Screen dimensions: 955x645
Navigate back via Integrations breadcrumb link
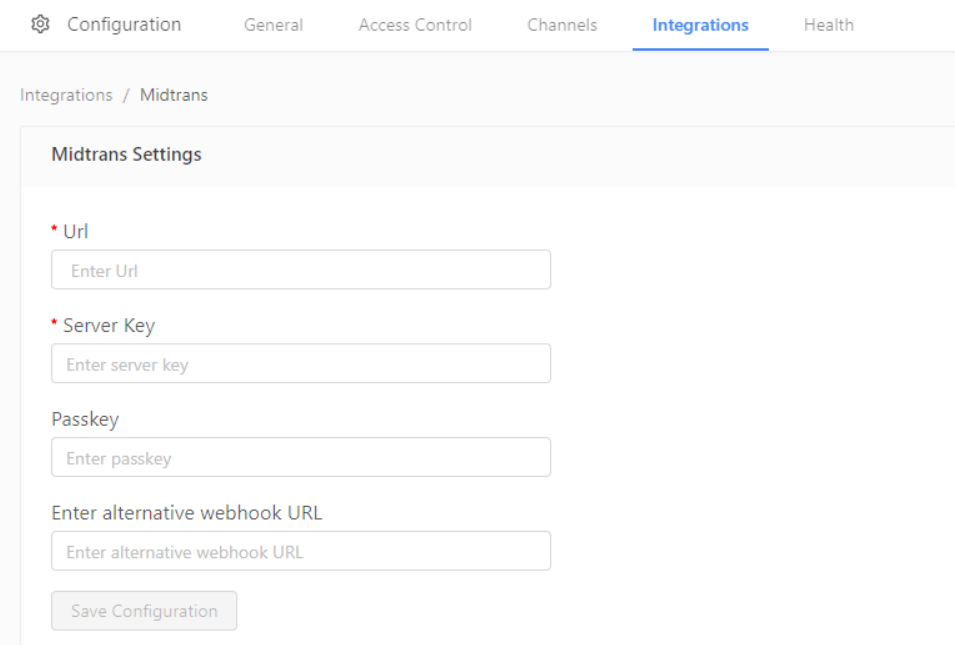point(66,95)
